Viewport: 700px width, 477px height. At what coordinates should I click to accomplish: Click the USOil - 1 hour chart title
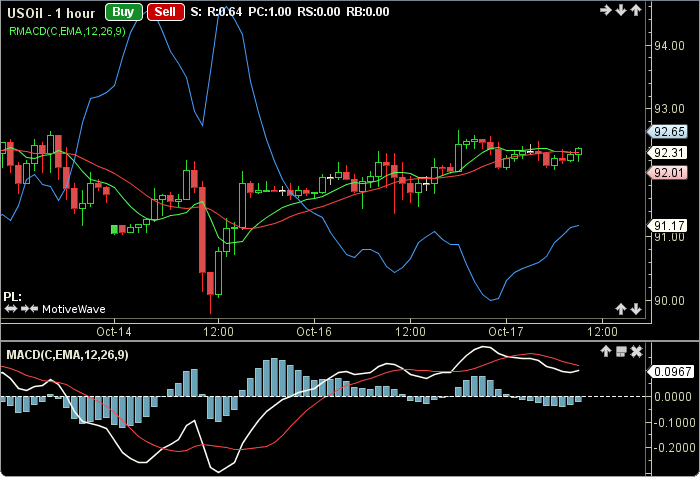(x=51, y=13)
